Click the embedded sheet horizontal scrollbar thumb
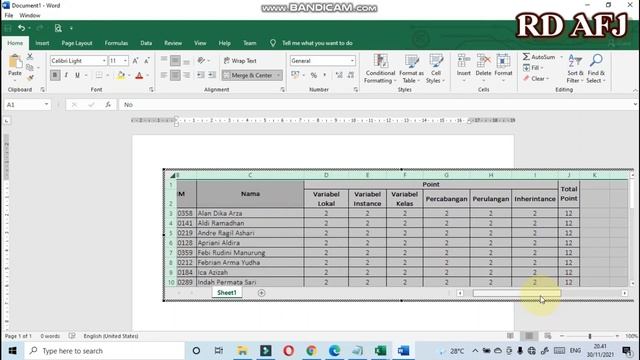The image size is (640, 360). 517,293
